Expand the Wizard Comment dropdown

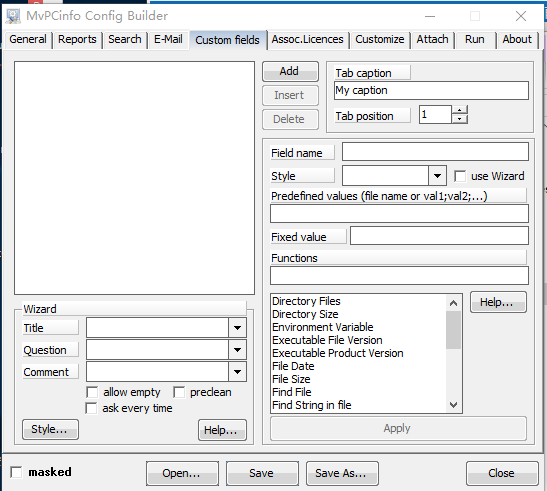point(238,372)
